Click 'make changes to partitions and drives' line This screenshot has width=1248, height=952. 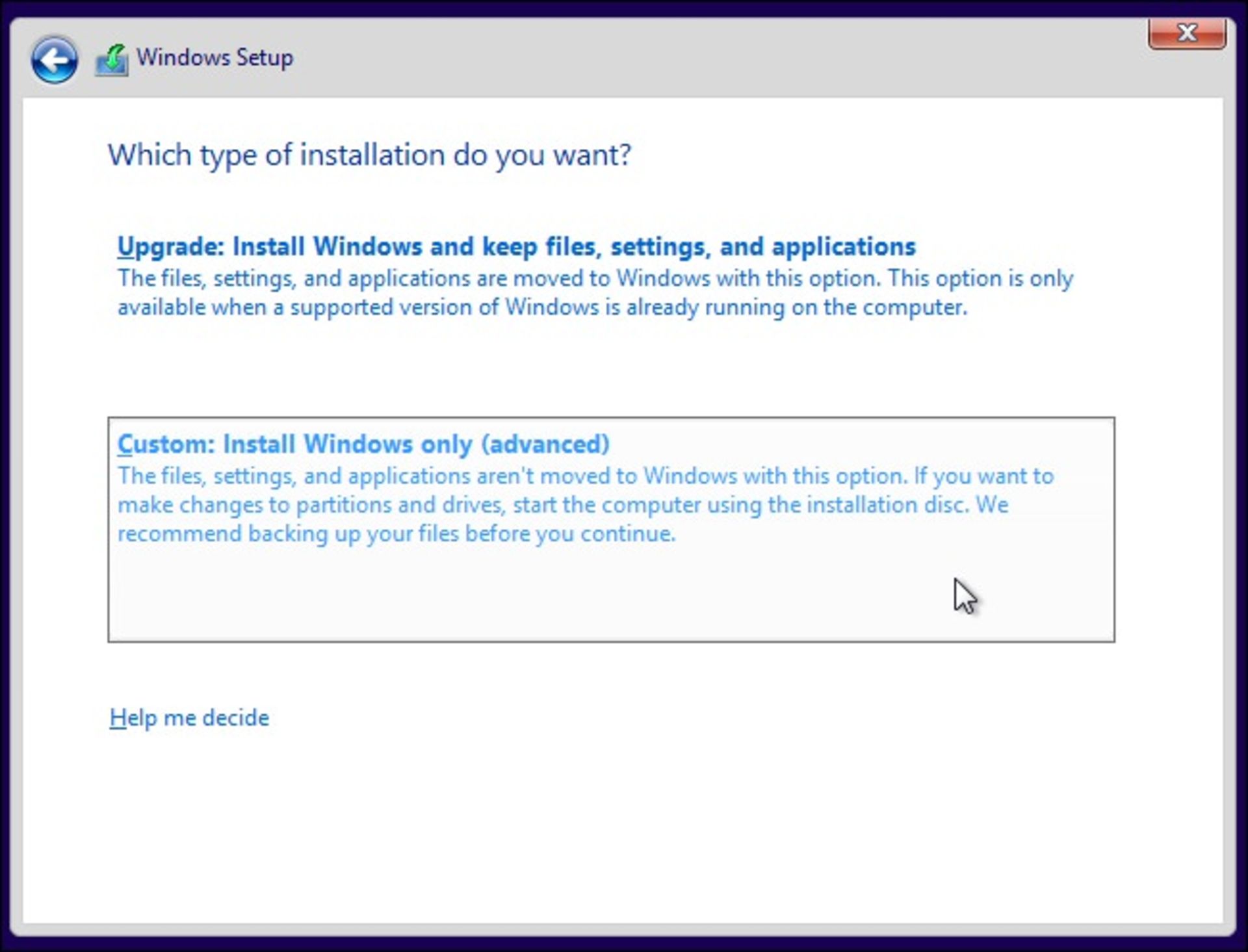563,505
